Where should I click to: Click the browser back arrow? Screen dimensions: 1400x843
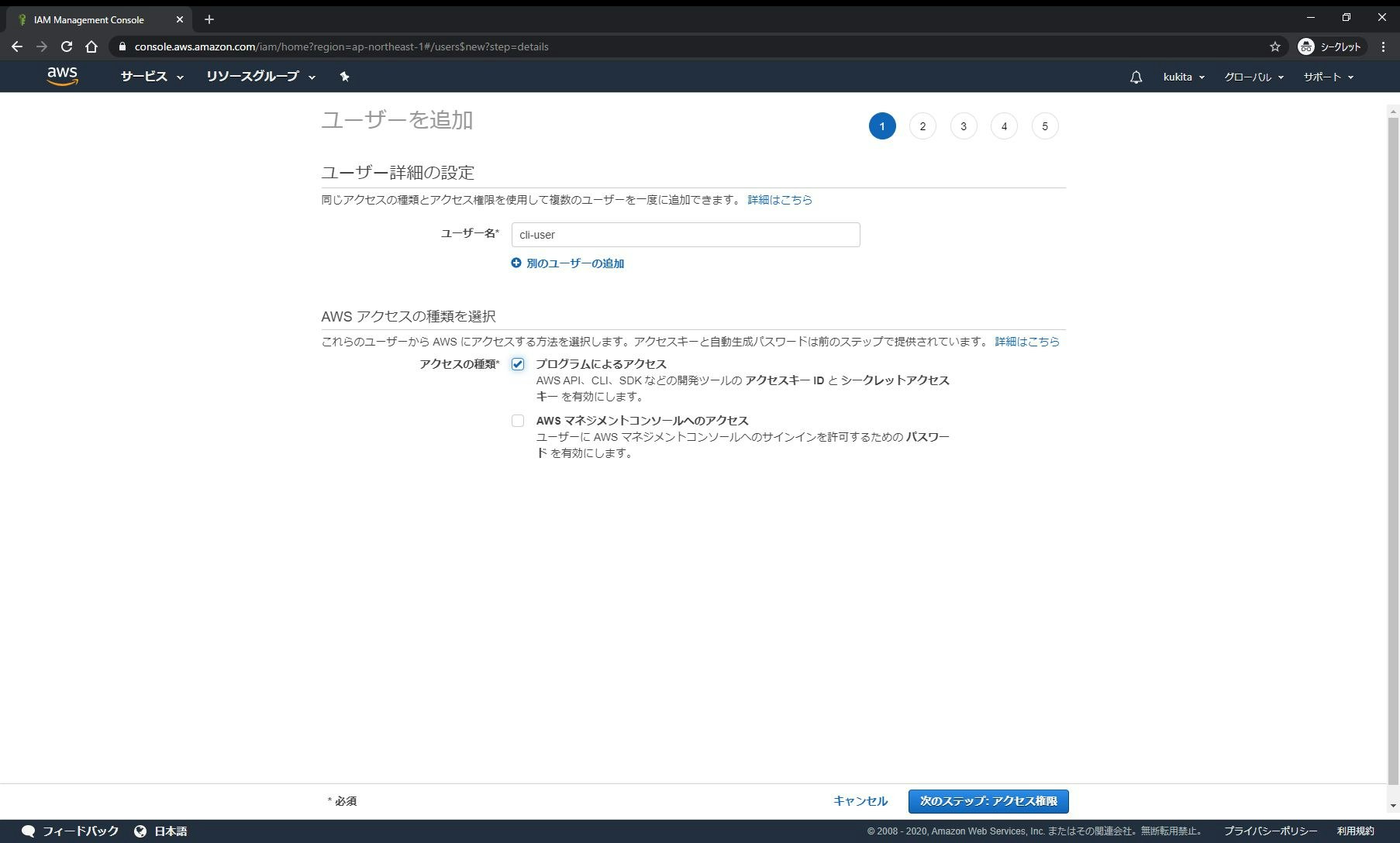click(16, 46)
